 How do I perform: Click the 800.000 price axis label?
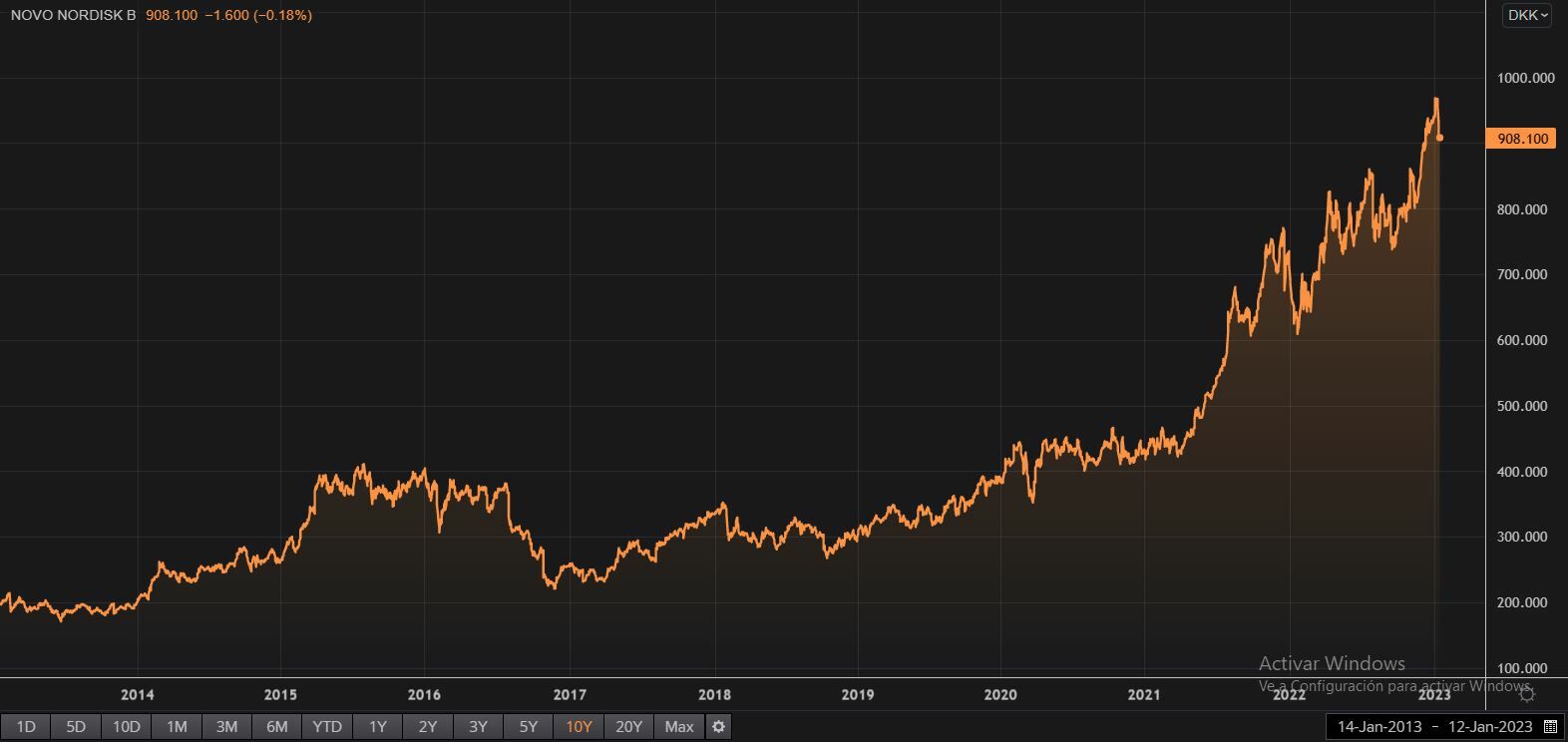click(1523, 209)
